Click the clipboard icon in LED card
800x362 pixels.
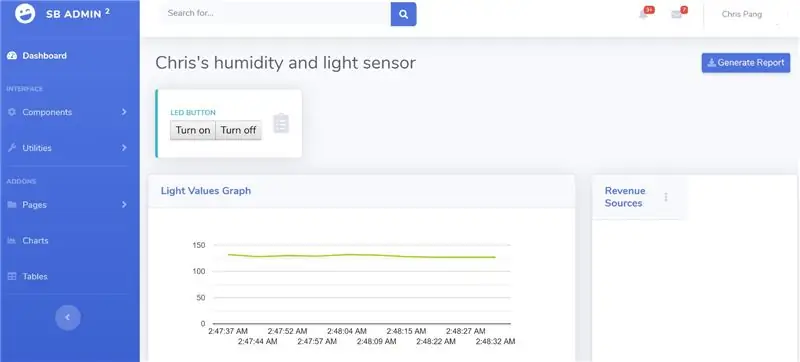click(x=281, y=123)
